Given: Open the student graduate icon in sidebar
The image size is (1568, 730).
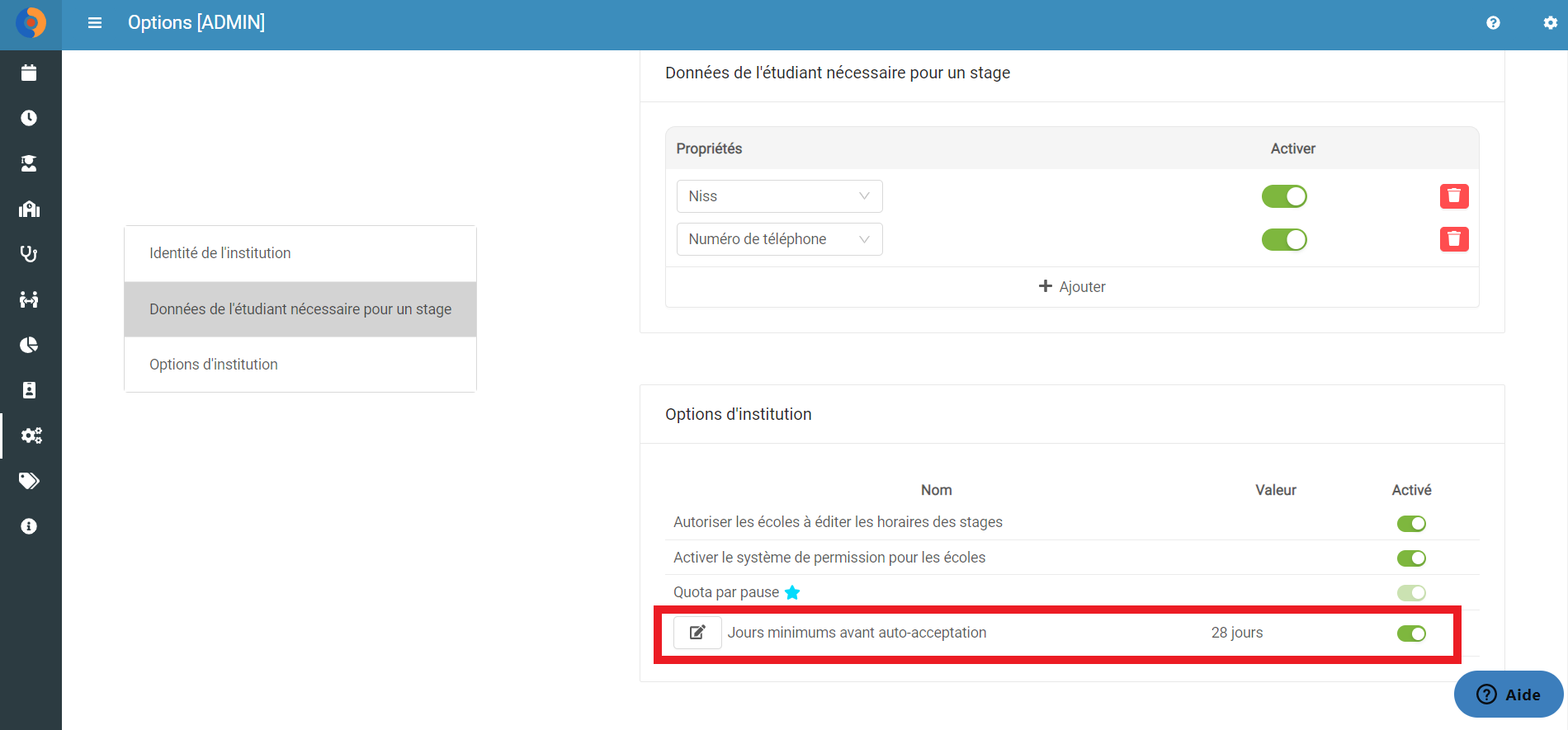Looking at the screenshot, I should tap(29, 163).
